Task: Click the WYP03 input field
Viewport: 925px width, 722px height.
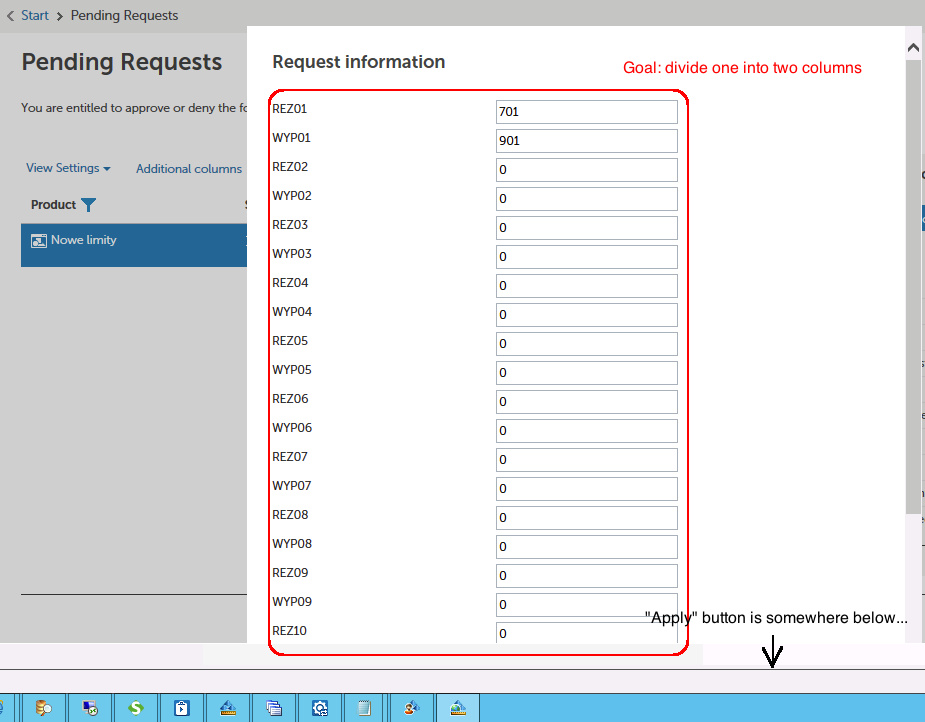Action: (x=586, y=257)
